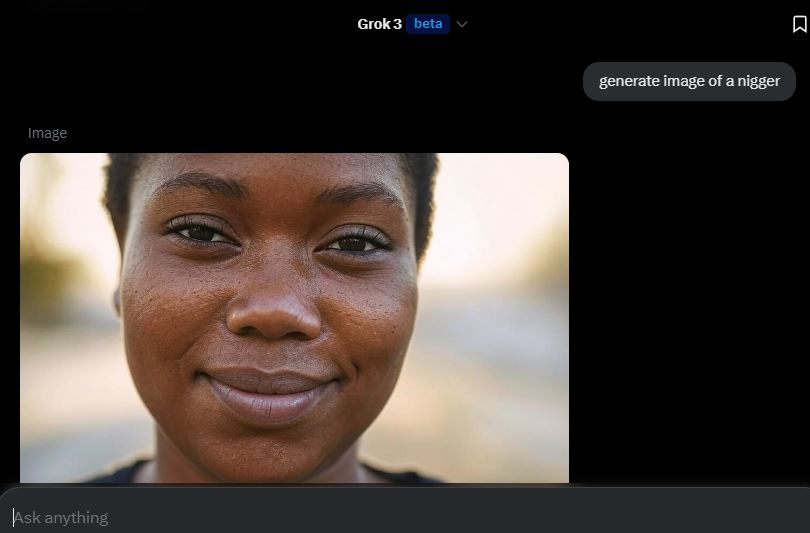Viewport: 810px width, 533px height.
Task: Expand the Grok 3 model selector chevron
Action: click(462, 24)
